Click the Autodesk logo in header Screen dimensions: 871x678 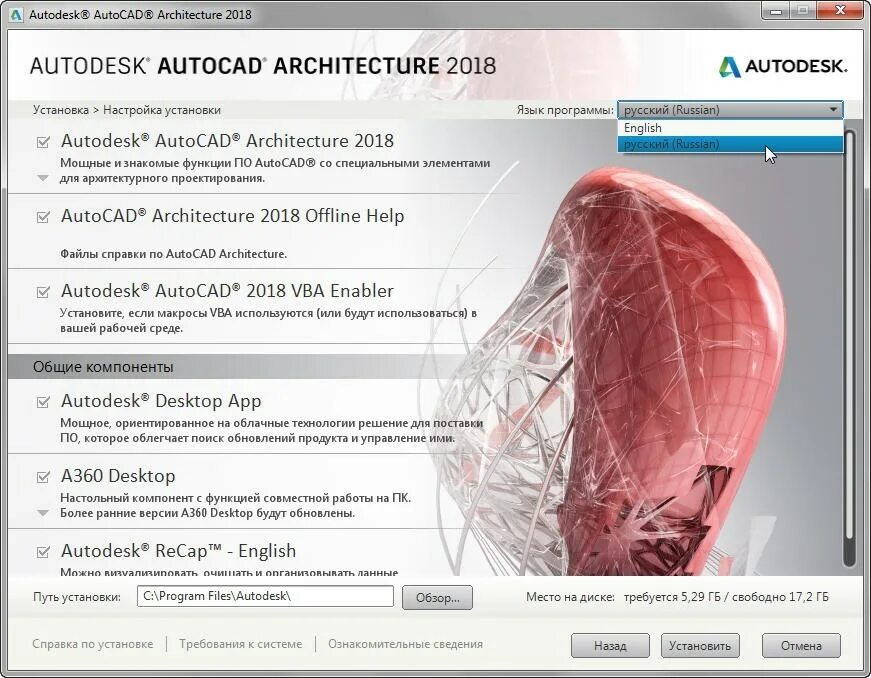(783, 66)
